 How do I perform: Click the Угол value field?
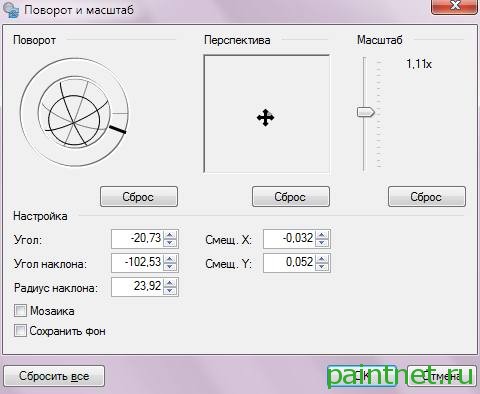[137, 239]
